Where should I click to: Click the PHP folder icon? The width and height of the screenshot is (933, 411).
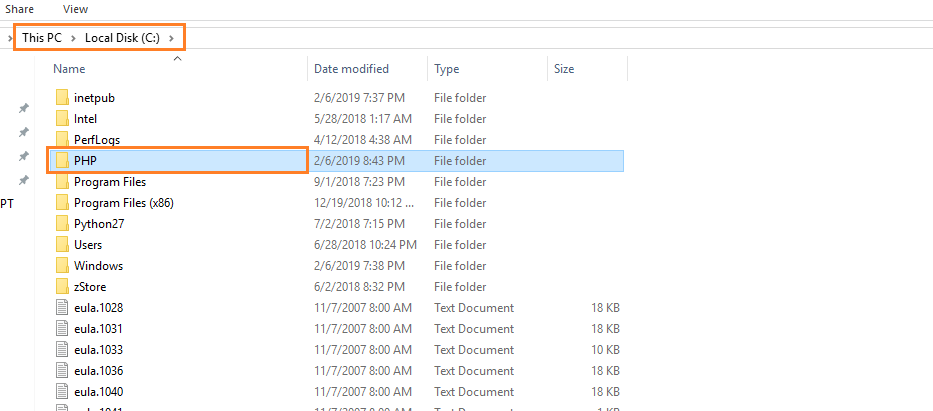point(62,161)
